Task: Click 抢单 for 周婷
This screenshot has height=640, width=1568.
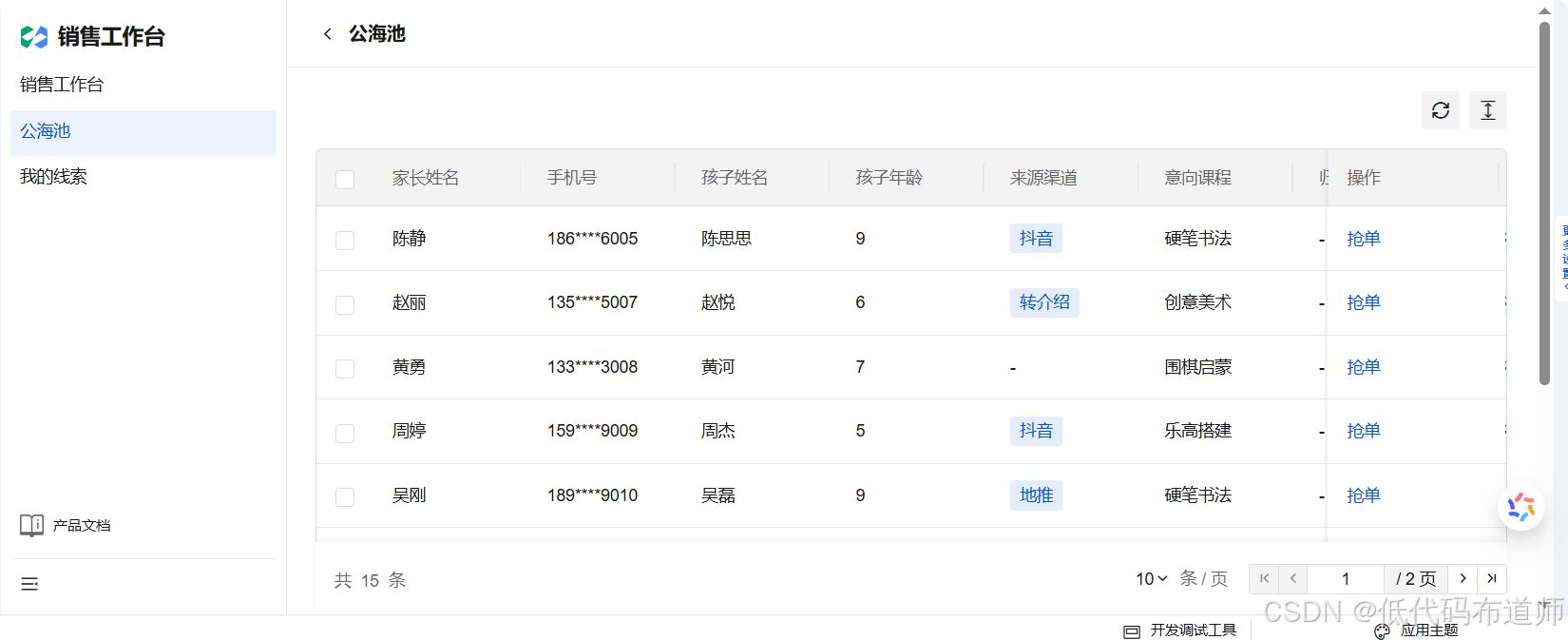Action: click(x=1363, y=431)
